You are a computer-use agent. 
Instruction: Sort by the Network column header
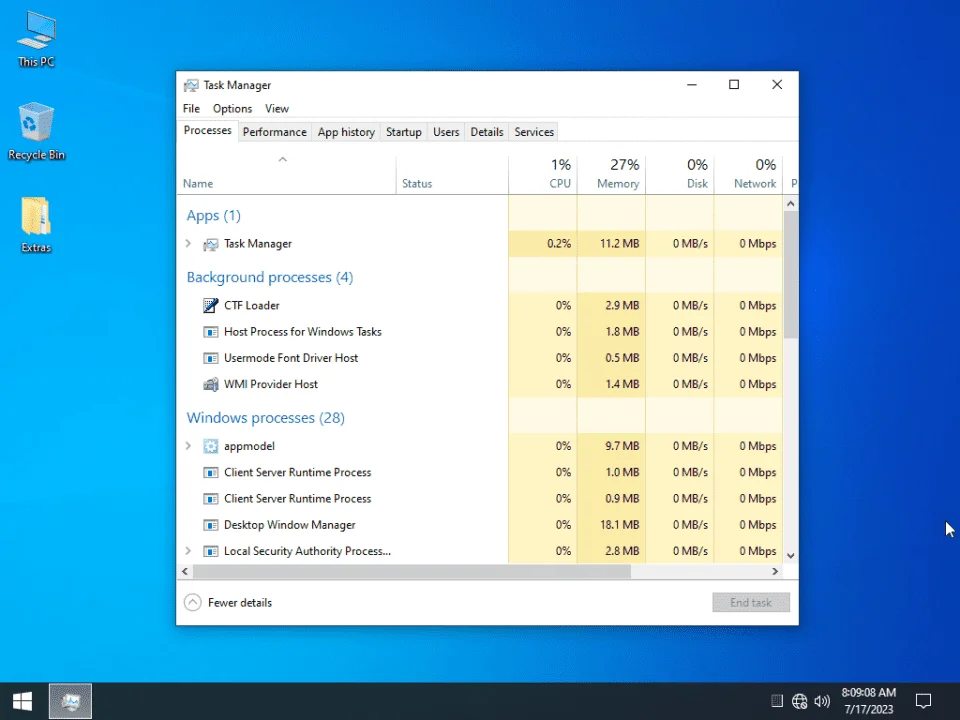point(748,174)
